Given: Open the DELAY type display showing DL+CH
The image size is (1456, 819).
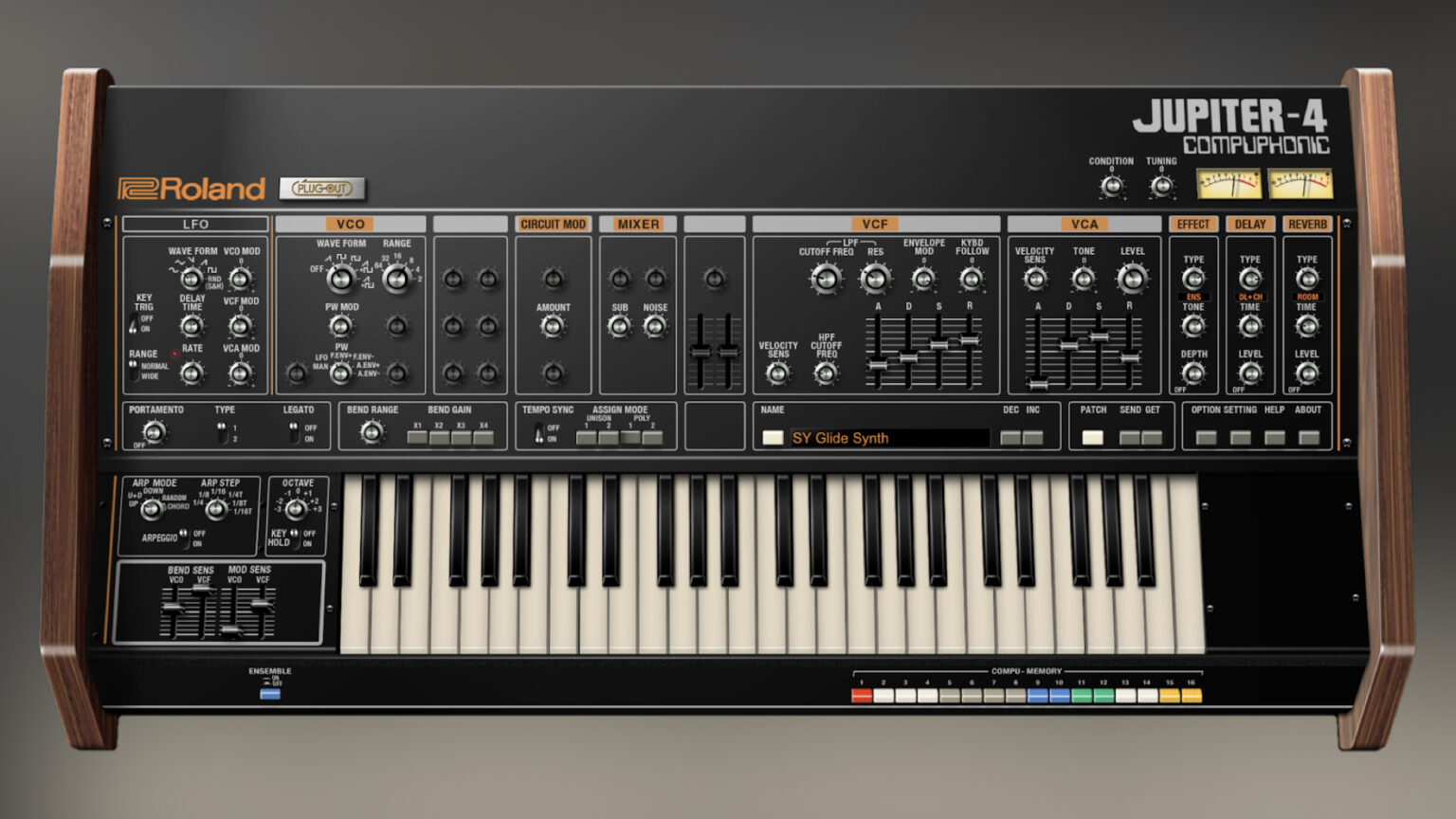Looking at the screenshot, I should point(1250,297).
